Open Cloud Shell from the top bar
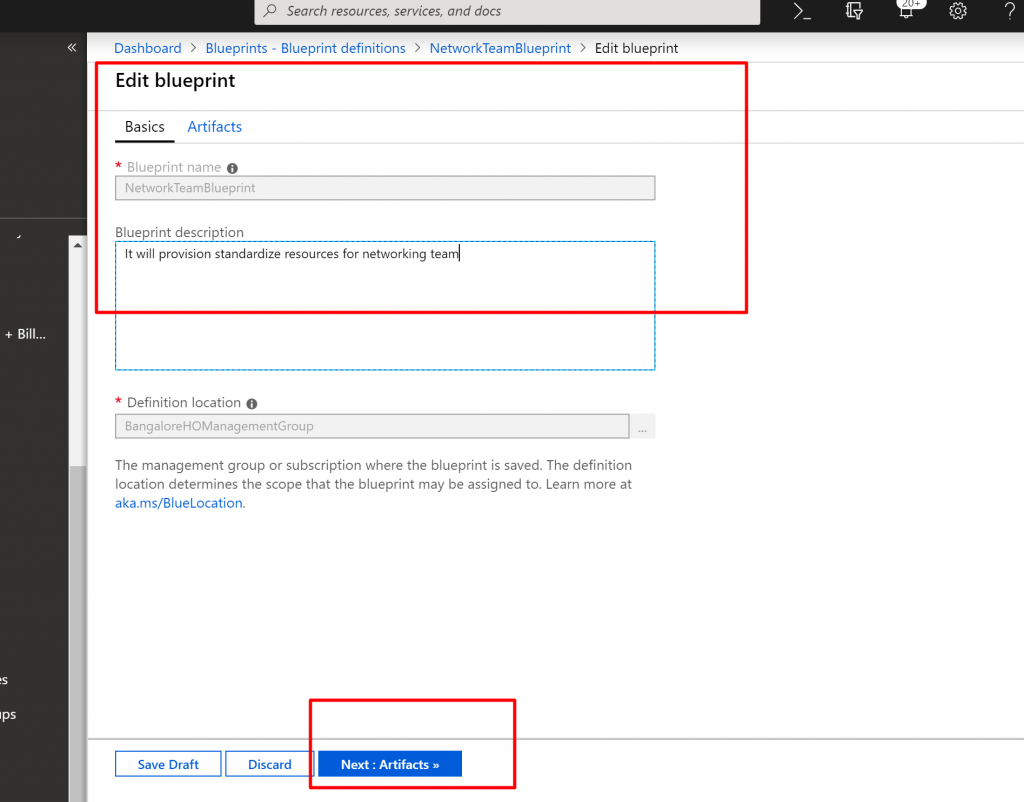This screenshot has height=802, width=1024. [x=801, y=11]
